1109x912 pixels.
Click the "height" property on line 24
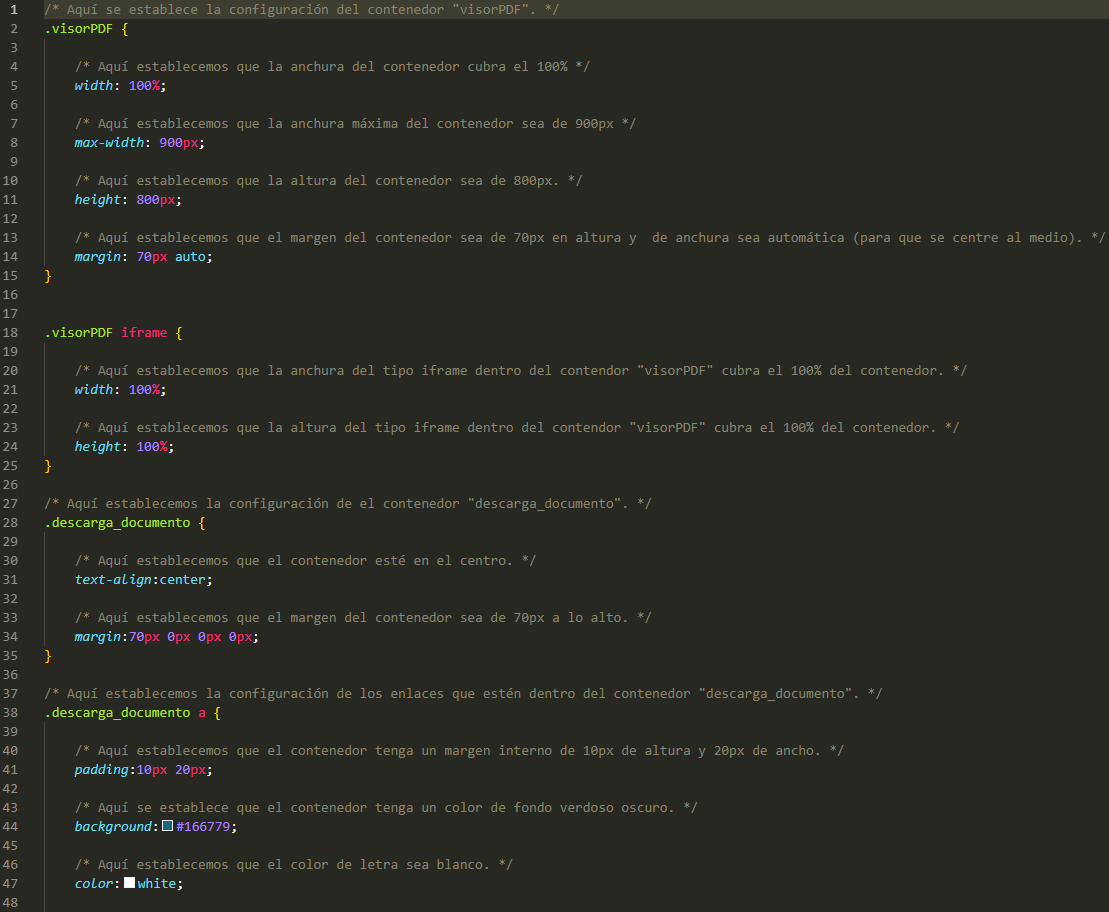98,447
